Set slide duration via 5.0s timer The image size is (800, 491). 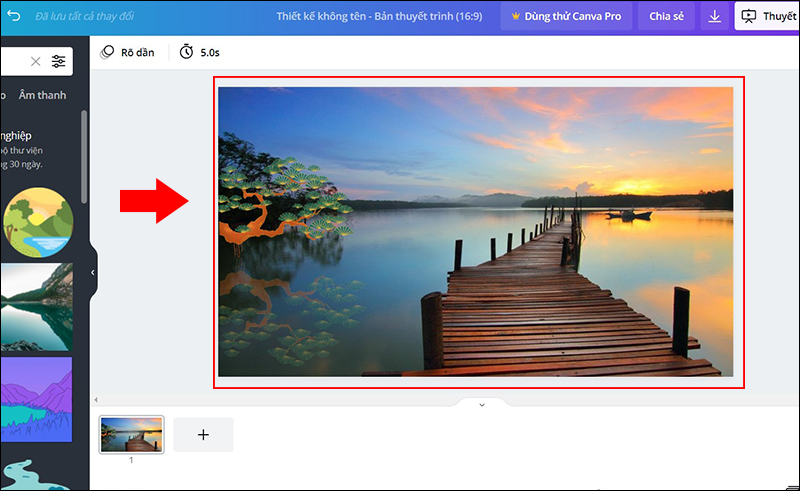click(x=199, y=52)
